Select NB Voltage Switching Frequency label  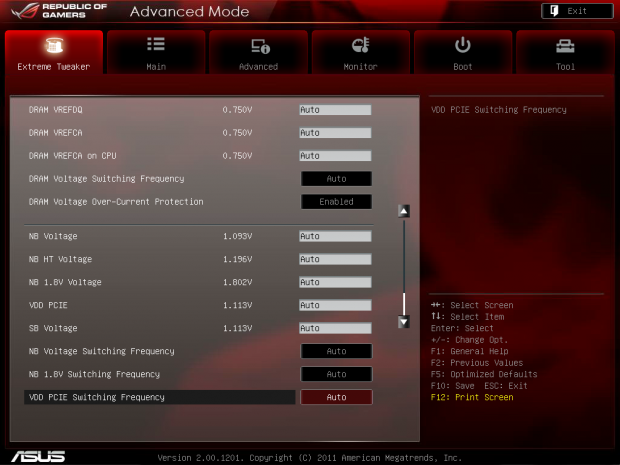click(x=101, y=351)
